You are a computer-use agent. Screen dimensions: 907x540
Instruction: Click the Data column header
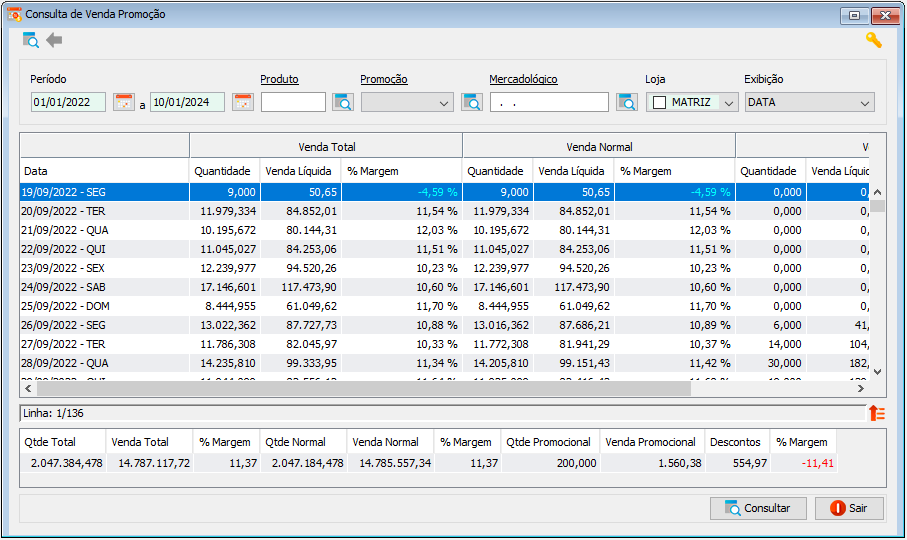105,171
